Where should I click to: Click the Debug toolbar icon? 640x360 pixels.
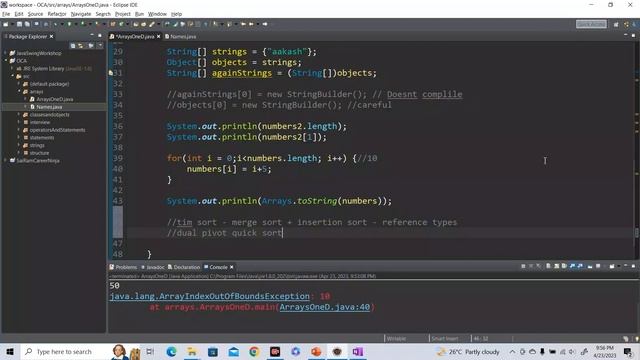click(55, 24)
